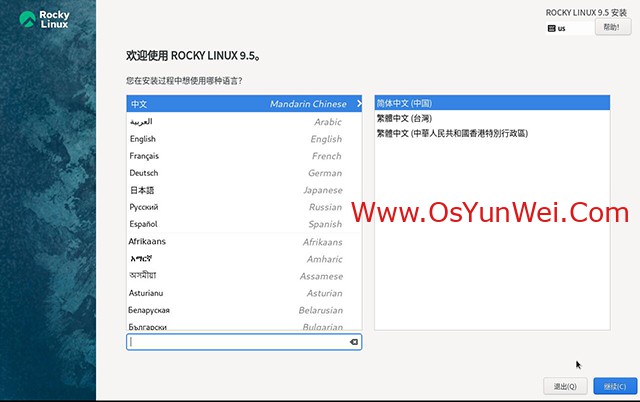Select the Assamese language row
The image size is (640, 402).
pos(244,276)
